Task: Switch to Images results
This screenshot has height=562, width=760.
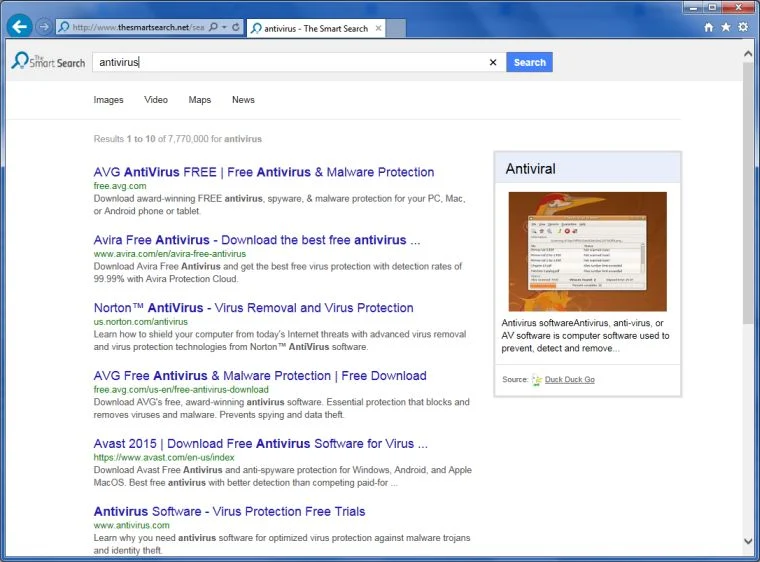Action: (109, 100)
